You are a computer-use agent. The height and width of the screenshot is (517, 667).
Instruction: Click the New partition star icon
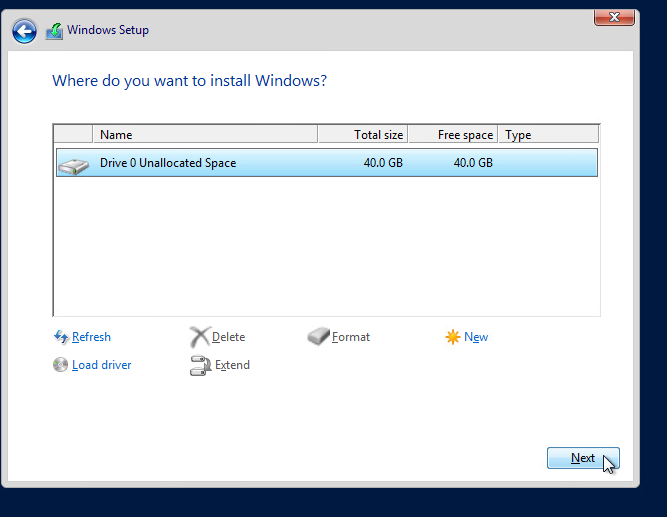point(453,337)
